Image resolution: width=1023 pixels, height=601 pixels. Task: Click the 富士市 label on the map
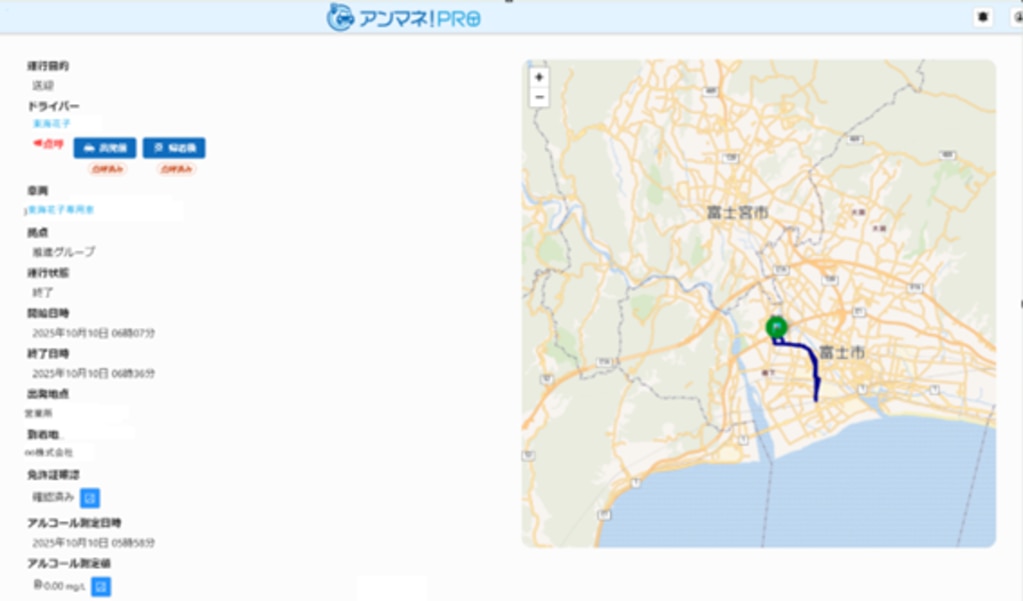point(841,353)
